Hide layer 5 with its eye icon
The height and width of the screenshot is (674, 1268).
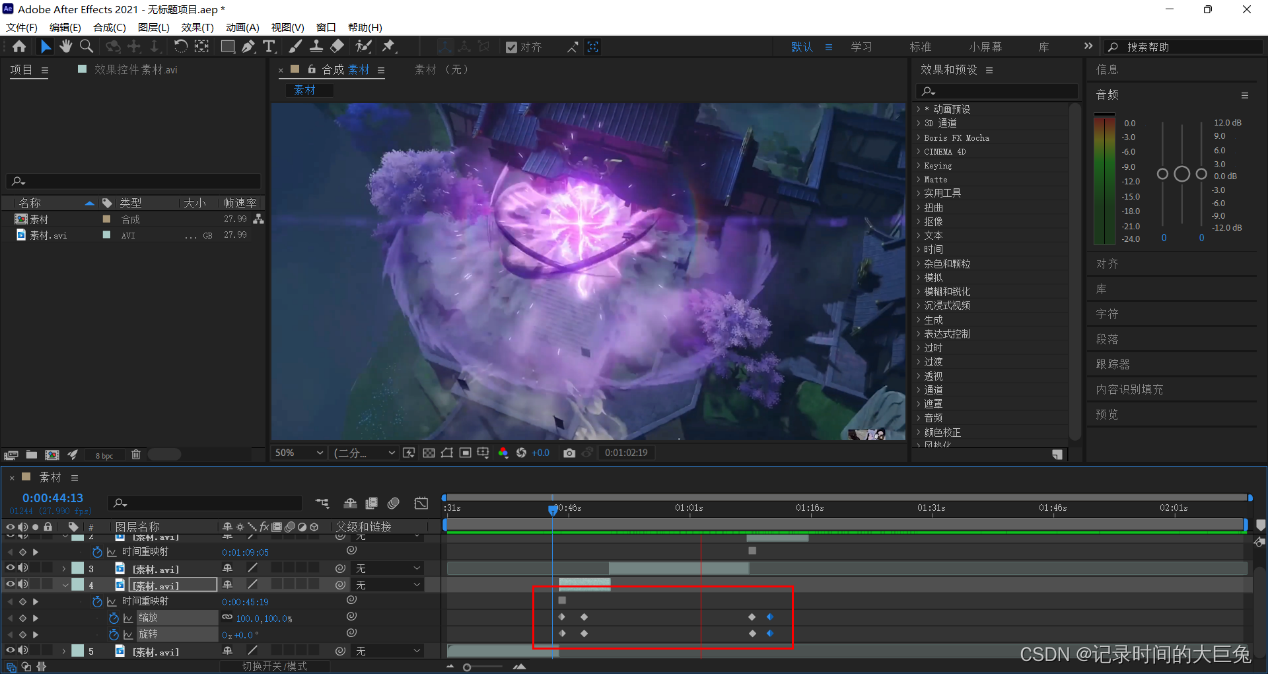click(11, 651)
